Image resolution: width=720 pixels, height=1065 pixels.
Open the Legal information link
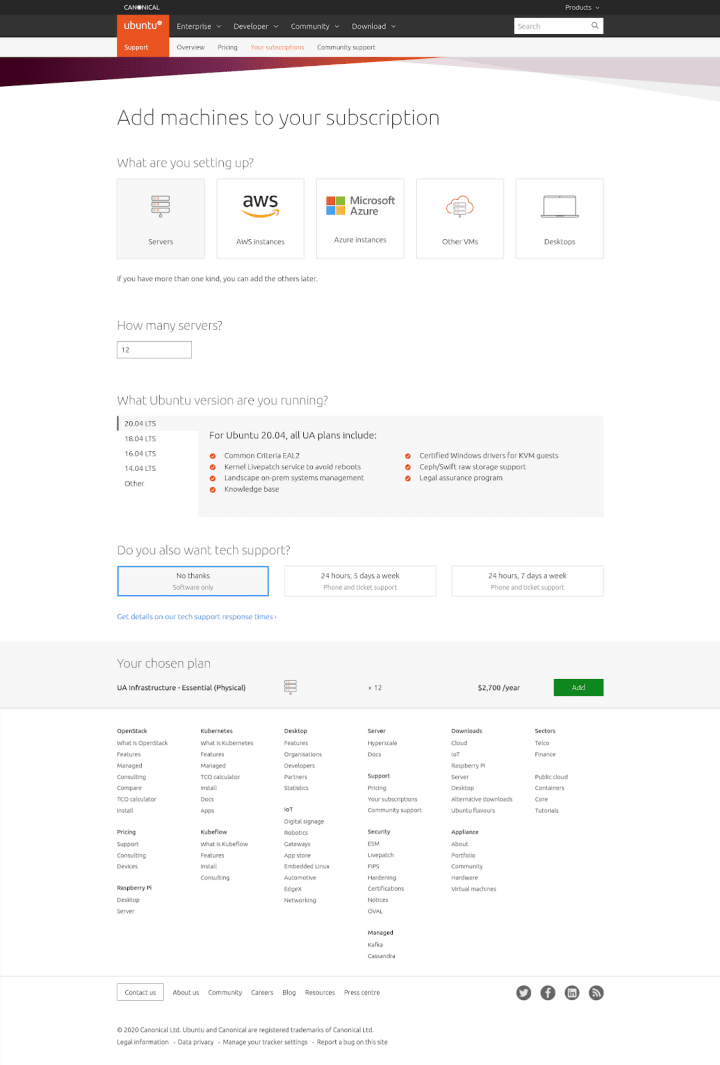143,1042
